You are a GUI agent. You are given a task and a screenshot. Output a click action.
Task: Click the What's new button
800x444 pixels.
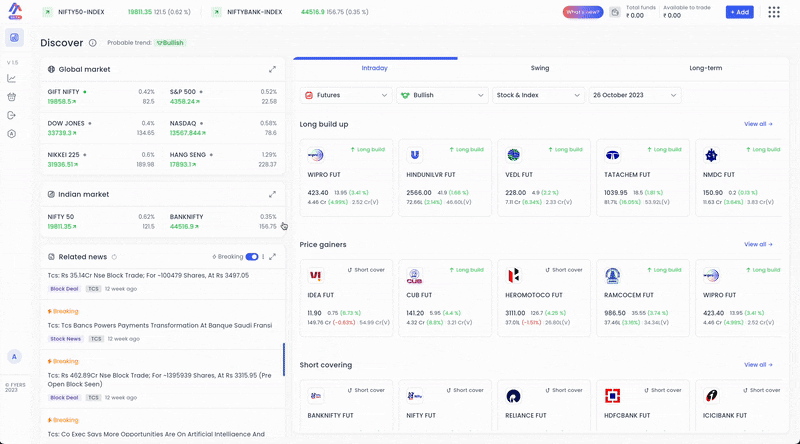(583, 12)
